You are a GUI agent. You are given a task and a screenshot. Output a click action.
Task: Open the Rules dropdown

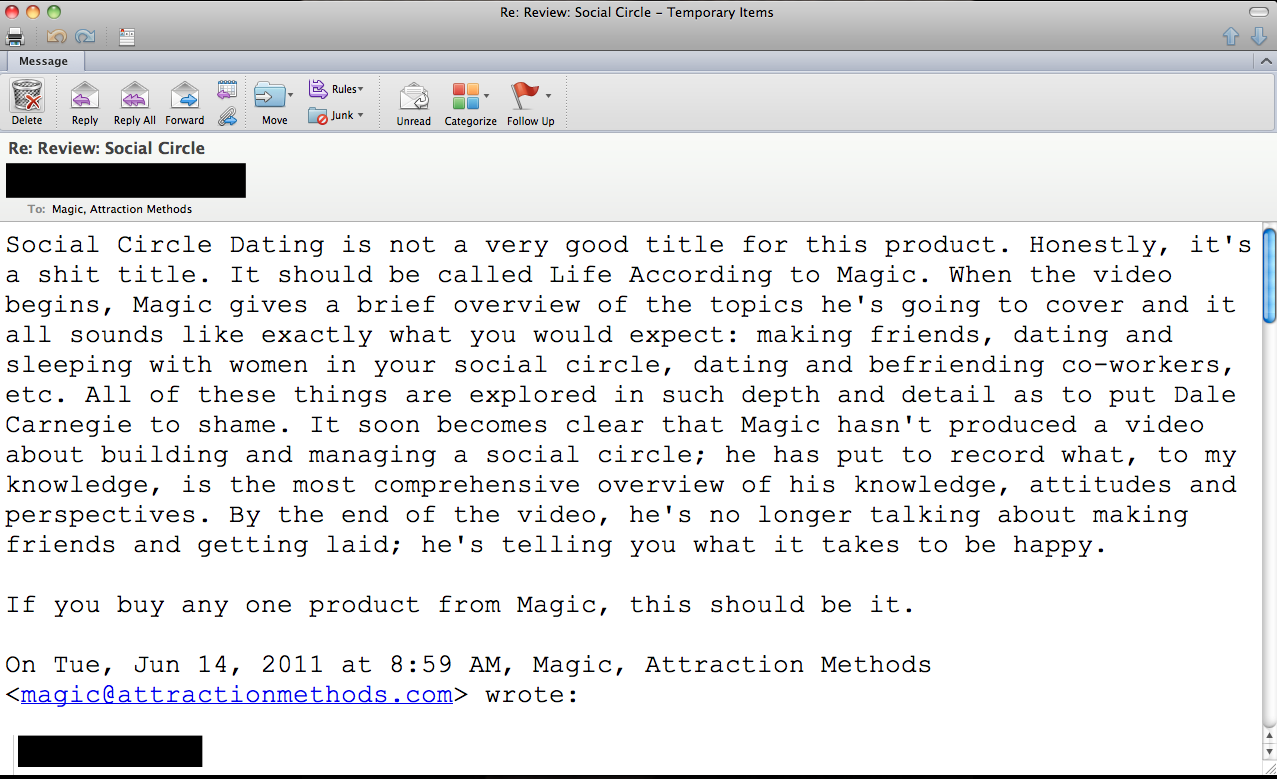point(336,89)
